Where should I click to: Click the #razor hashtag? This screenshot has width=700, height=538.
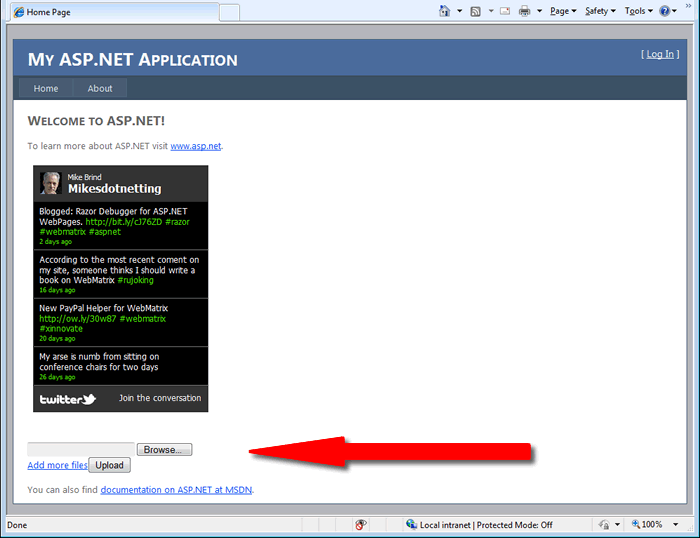[x=177, y=222]
